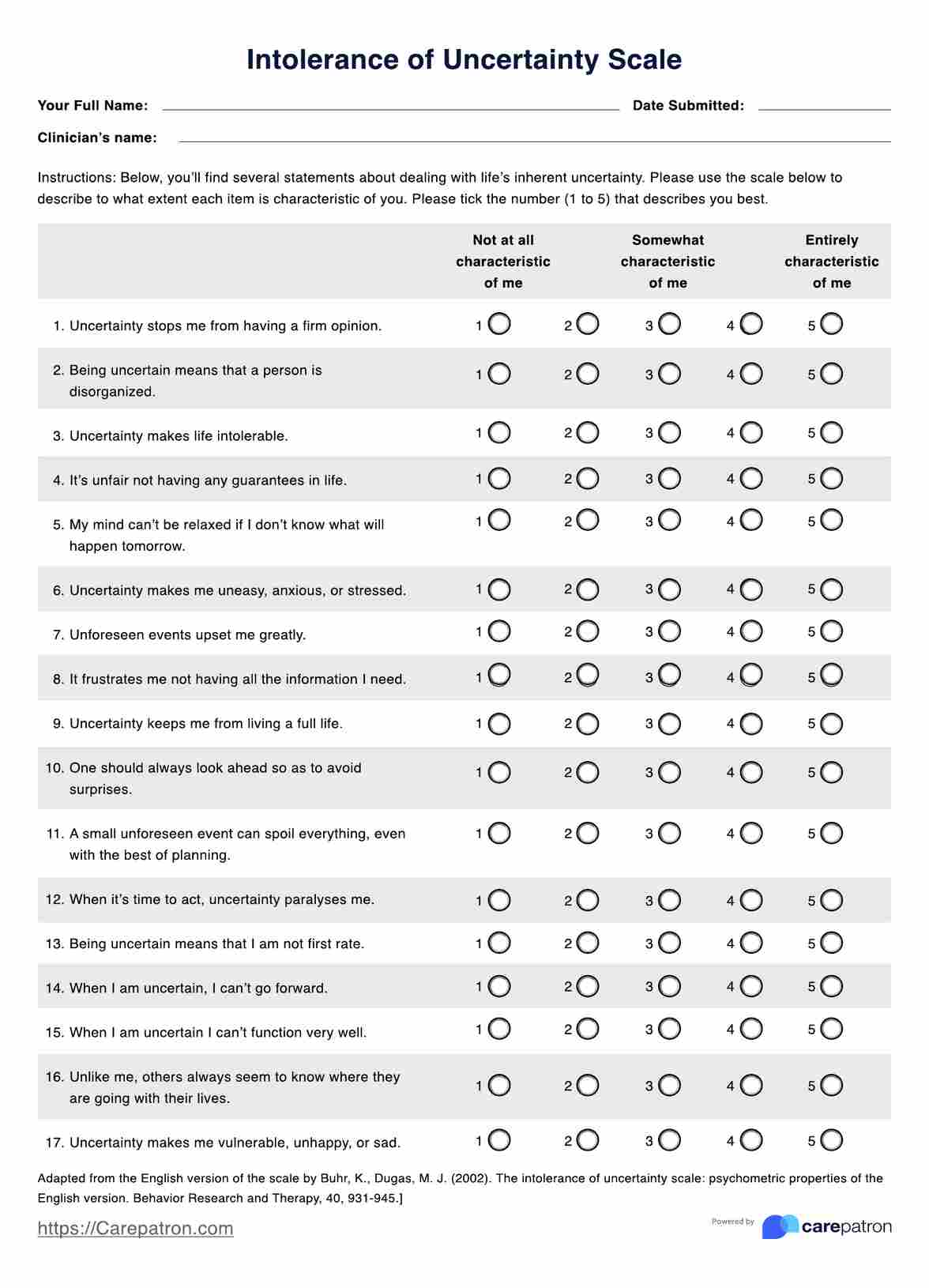This screenshot has height=1288, width=929.
Task: Mark rating 1 for question 11
Action: pyautogui.click(x=499, y=833)
